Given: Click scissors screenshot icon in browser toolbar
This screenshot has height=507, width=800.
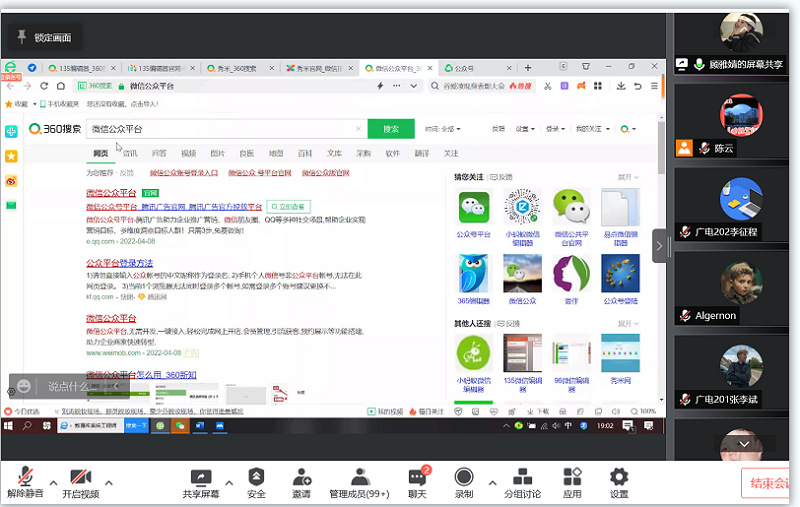Looking at the screenshot, I should [548, 86].
